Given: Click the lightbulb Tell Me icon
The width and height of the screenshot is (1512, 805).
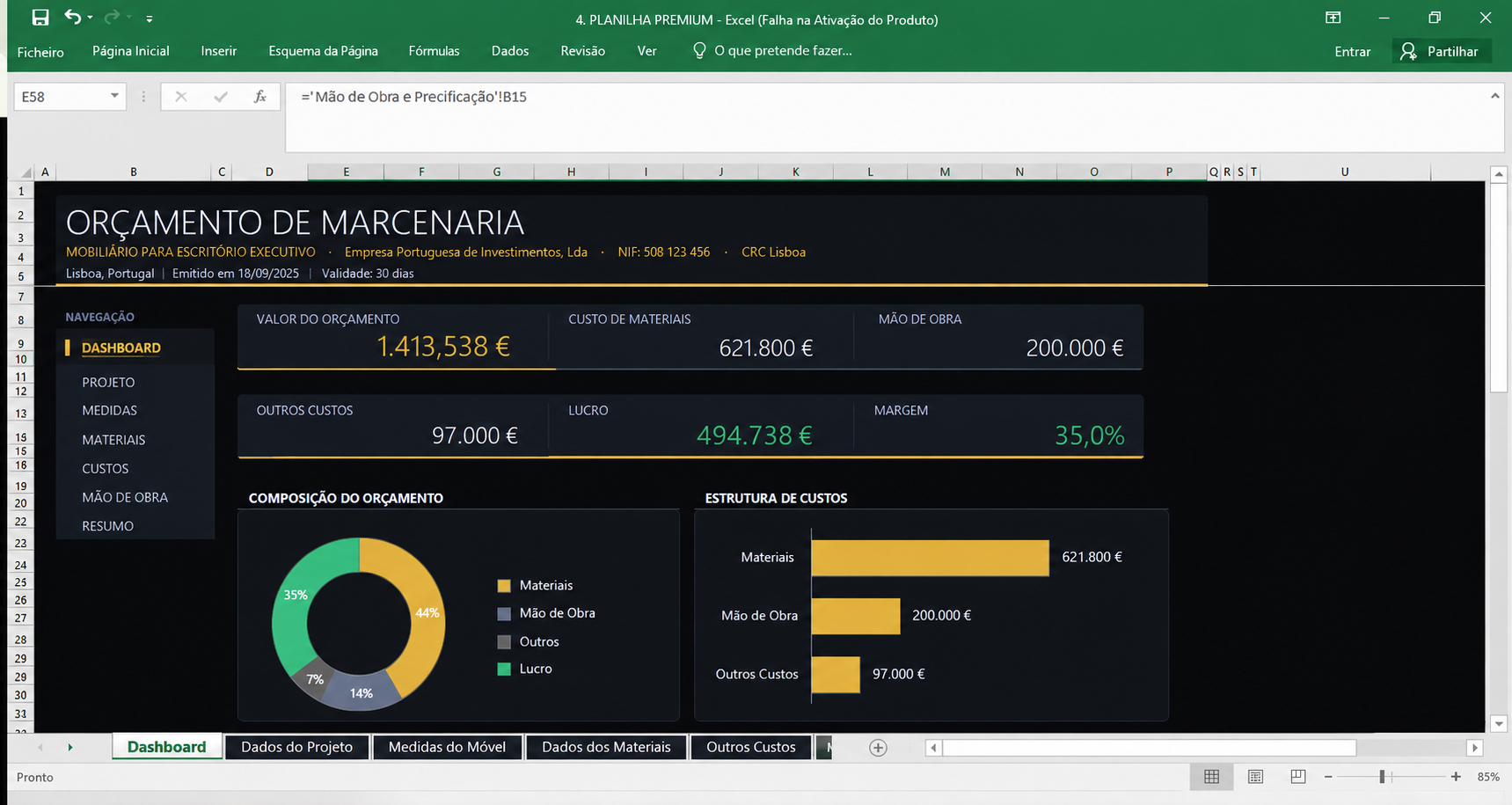Looking at the screenshot, I should click(699, 50).
